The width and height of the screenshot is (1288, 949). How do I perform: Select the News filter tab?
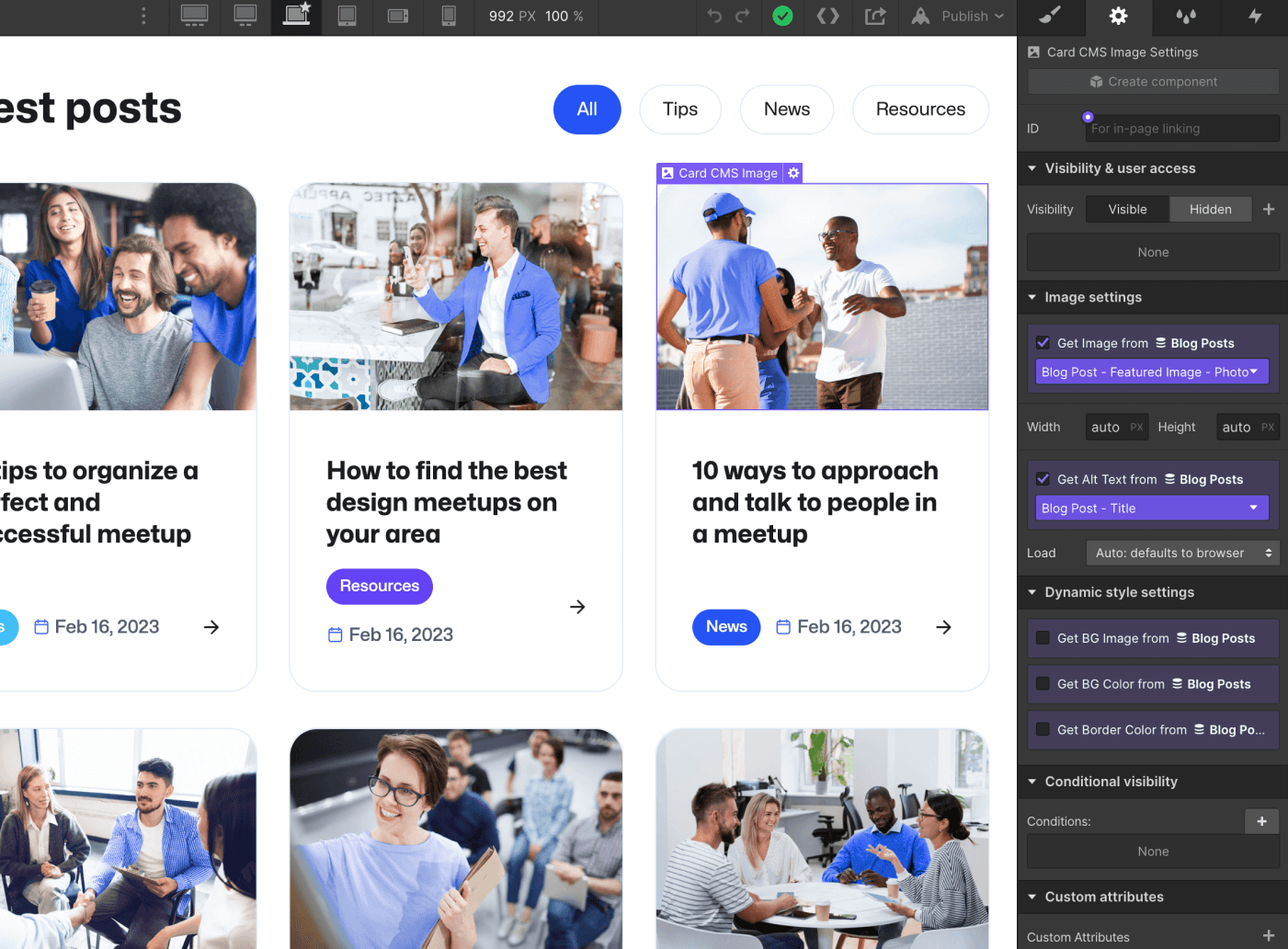click(786, 109)
